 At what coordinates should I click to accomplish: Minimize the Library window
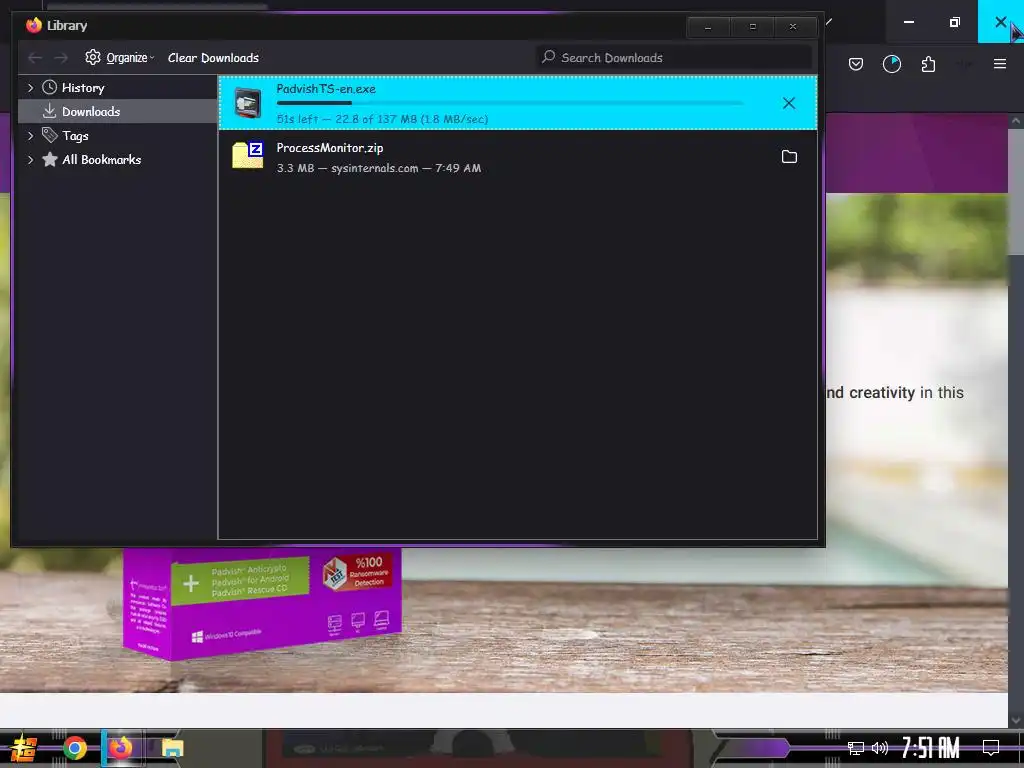pyautogui.click(x=708, y=27)
